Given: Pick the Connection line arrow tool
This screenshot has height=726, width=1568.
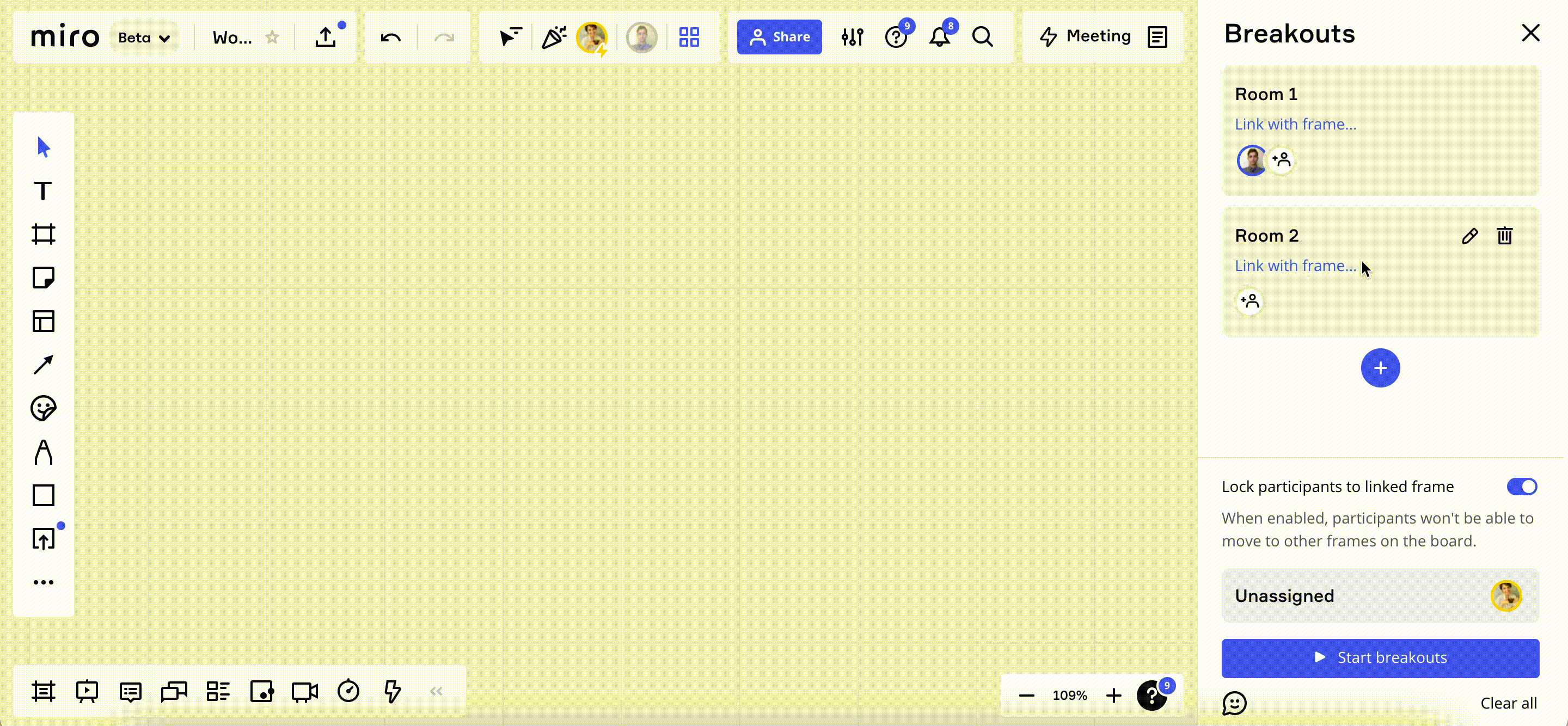Looking at the screenshot, I should coord(43,365).
